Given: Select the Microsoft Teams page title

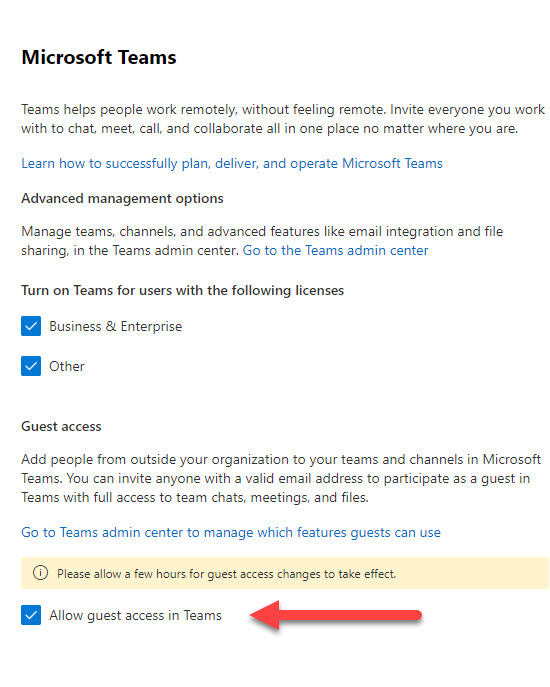Looking at the screenshot, I should 99,57.
